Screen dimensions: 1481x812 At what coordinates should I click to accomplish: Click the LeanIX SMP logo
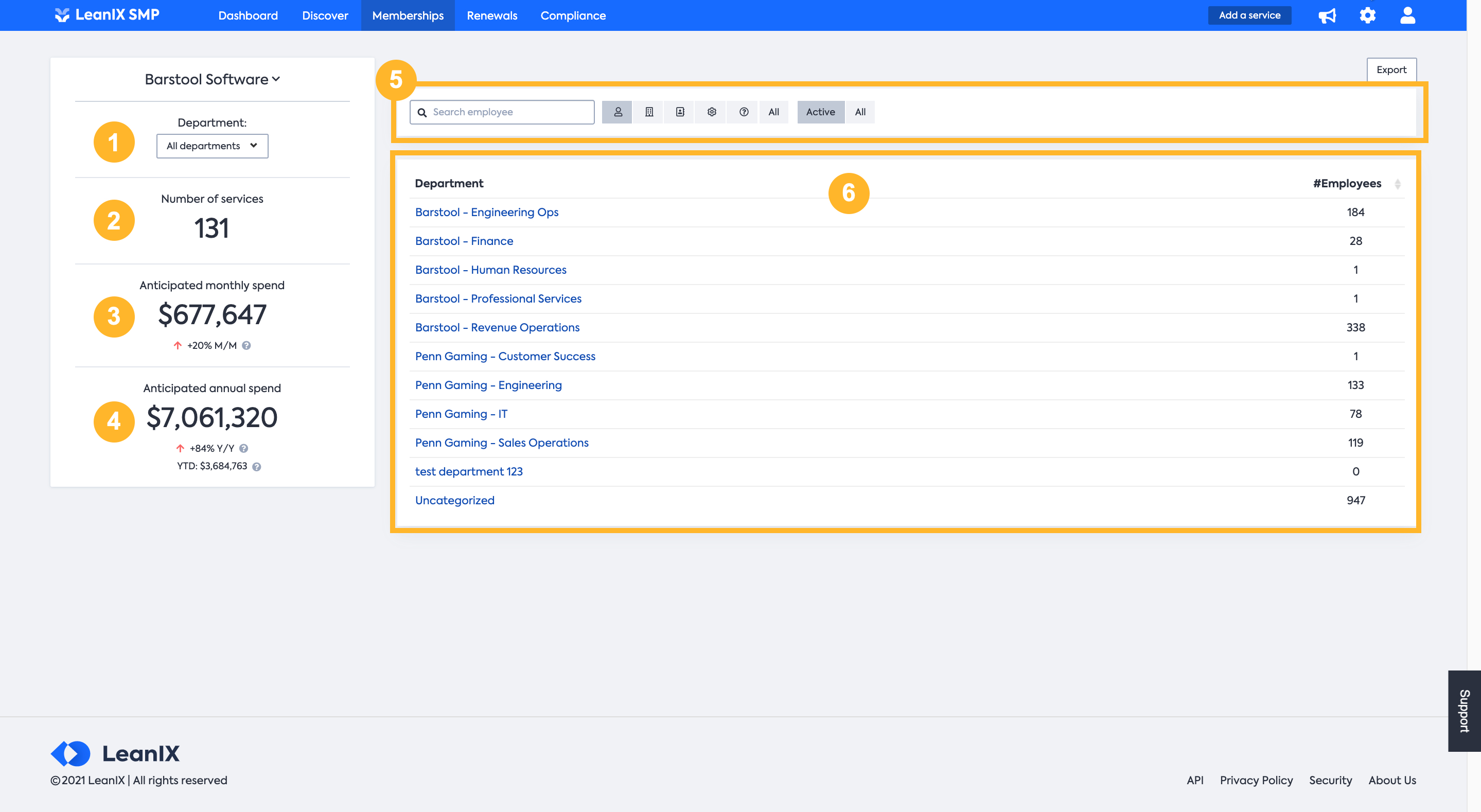[107, 15]
